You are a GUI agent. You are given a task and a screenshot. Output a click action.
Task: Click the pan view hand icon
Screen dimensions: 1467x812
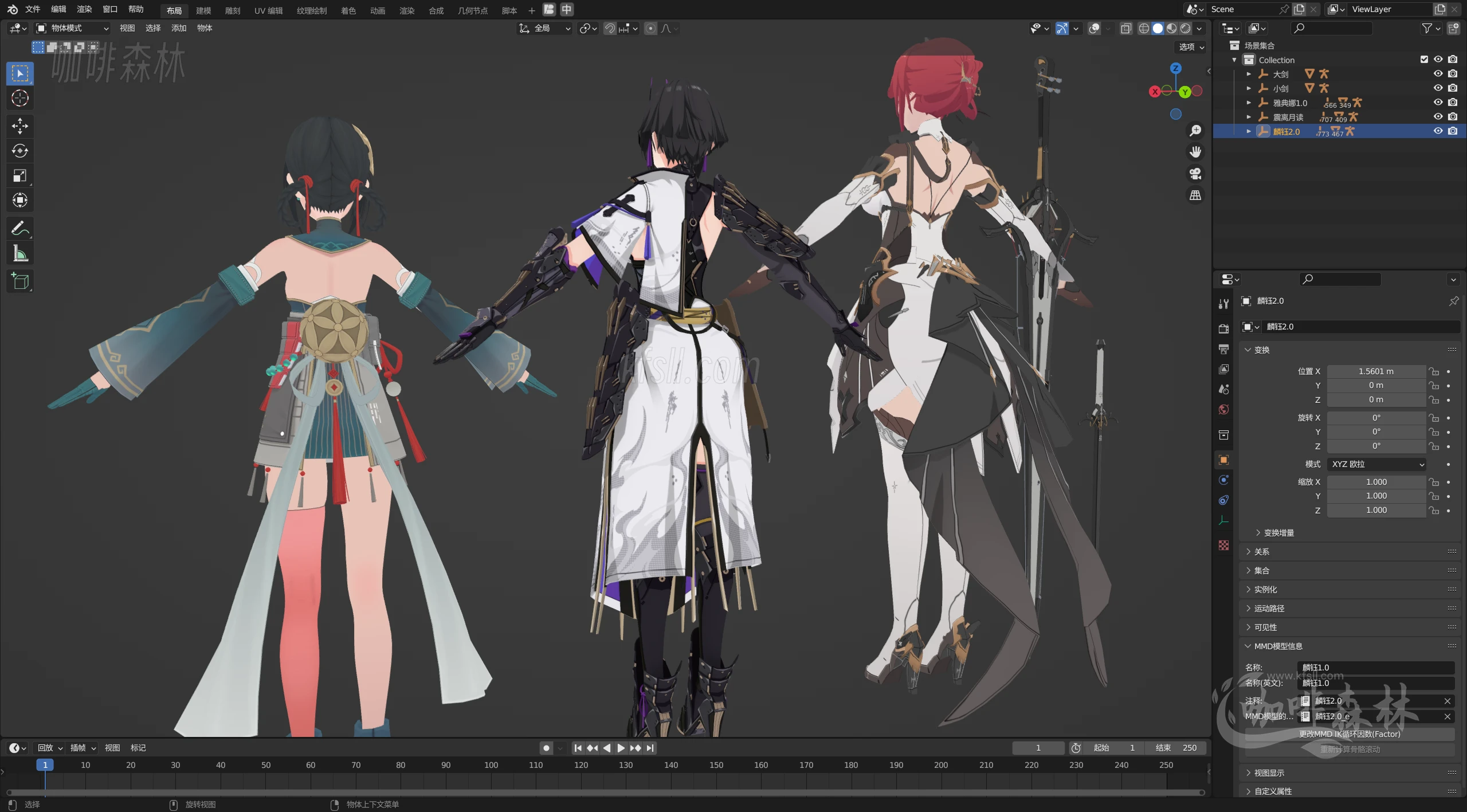tap(1195, 152)
